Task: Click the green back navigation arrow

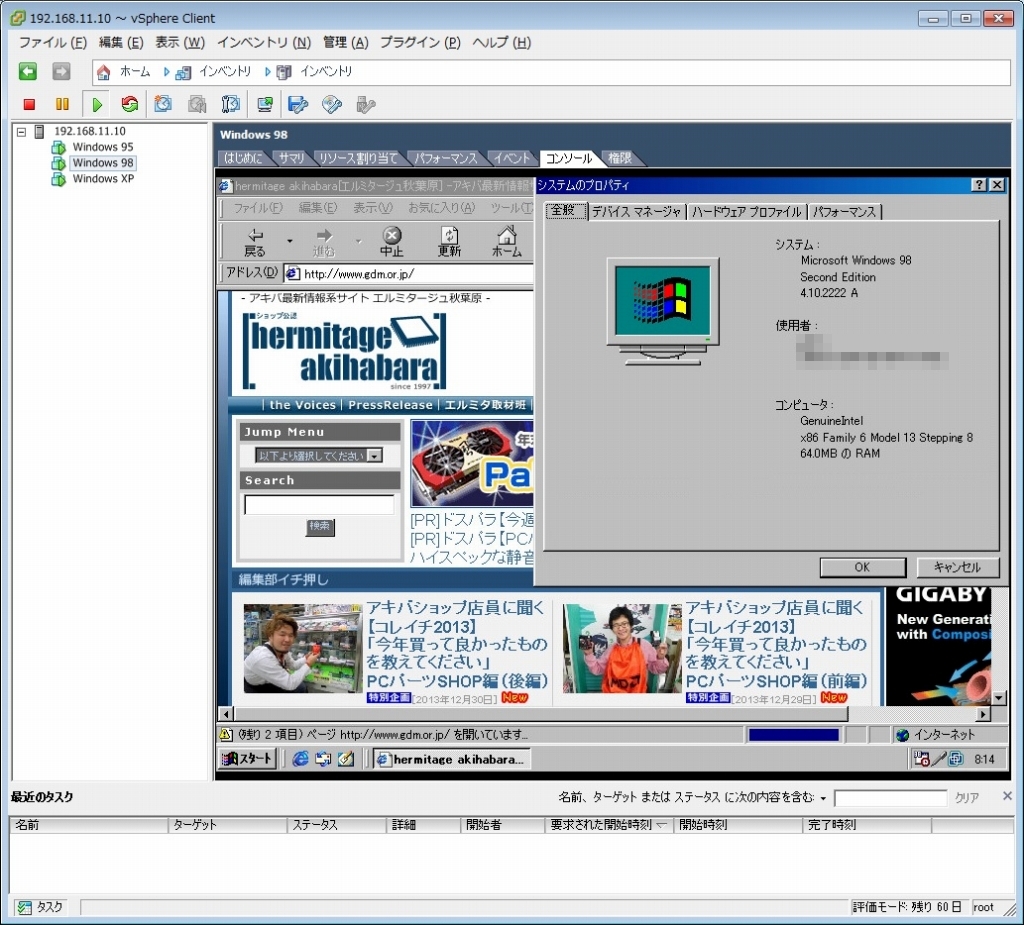Action: point(27,71)
